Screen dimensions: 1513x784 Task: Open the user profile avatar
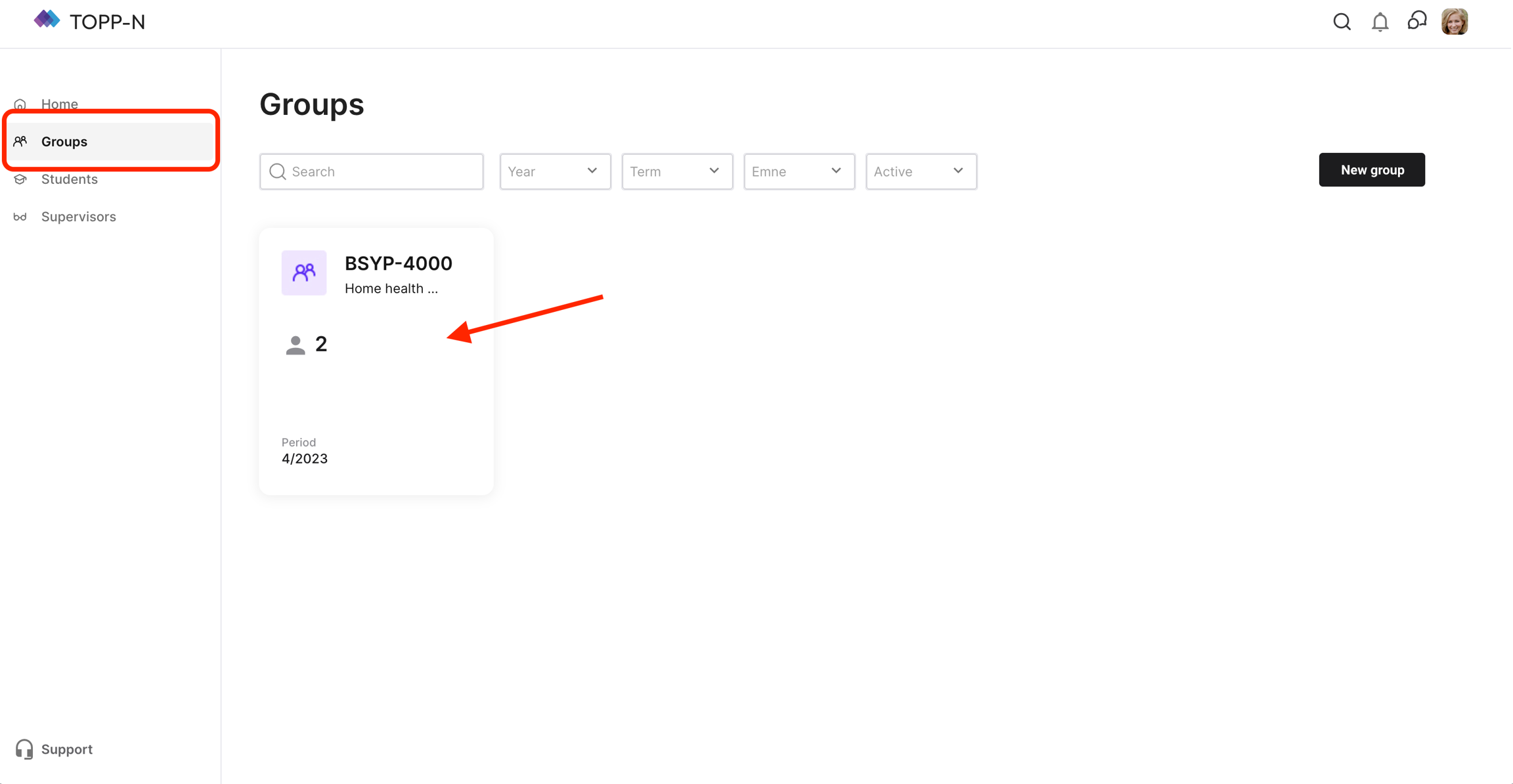point(1454,22)
